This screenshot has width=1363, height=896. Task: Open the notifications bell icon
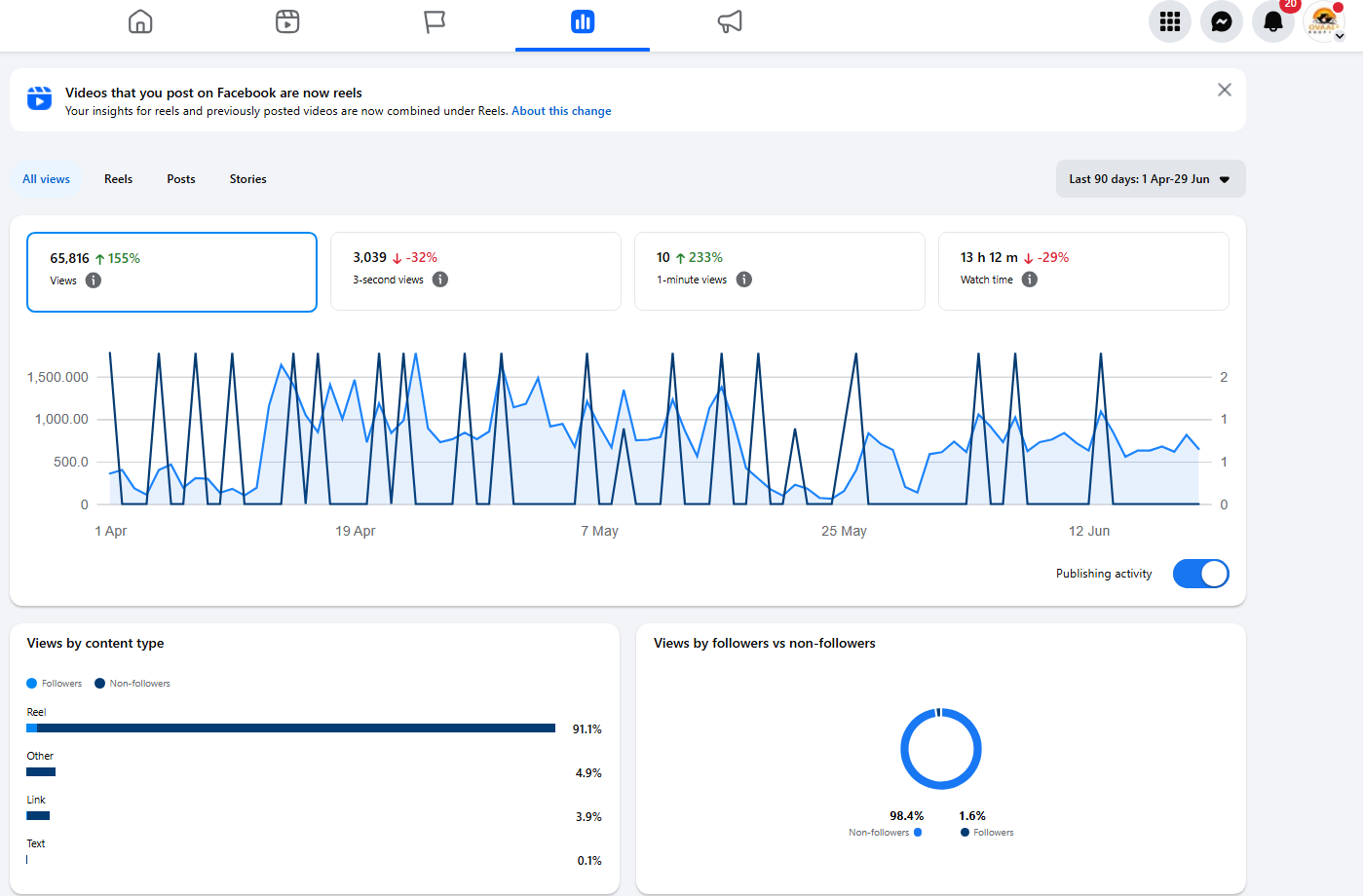click(1273, 21)
